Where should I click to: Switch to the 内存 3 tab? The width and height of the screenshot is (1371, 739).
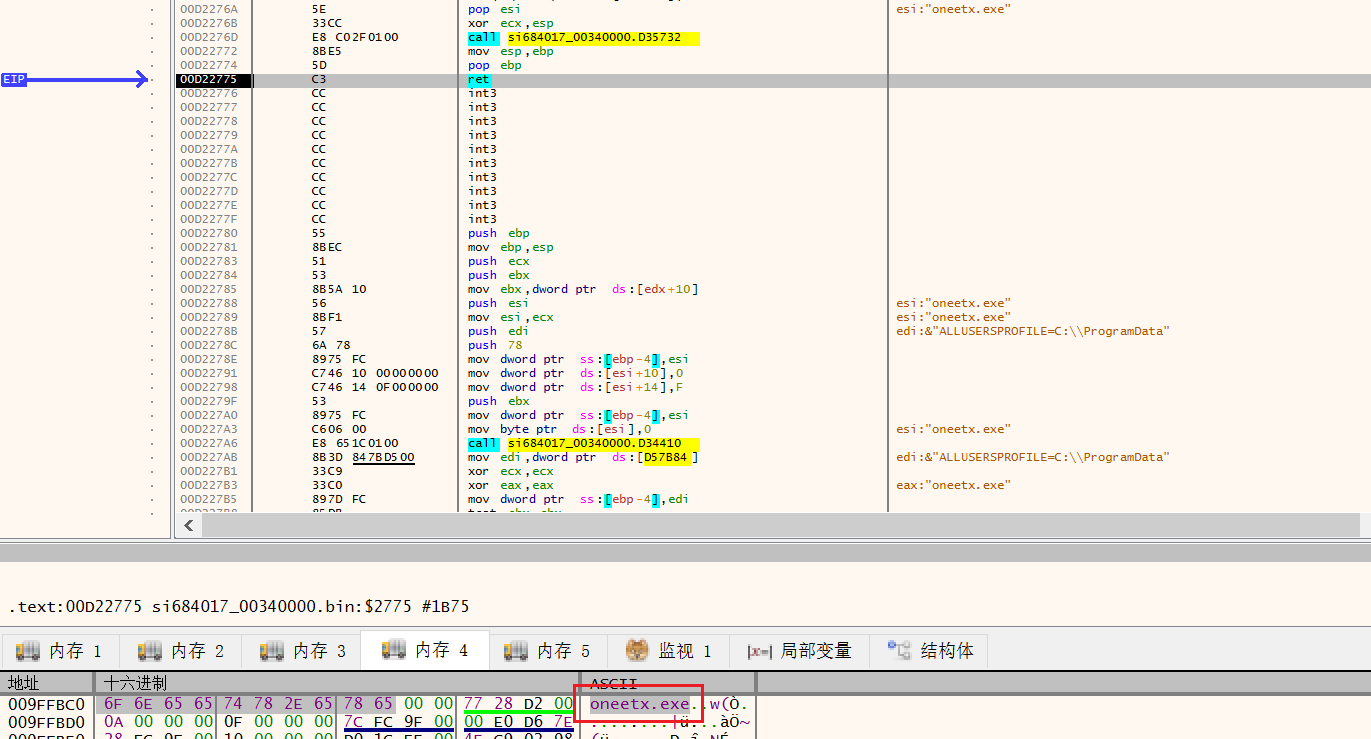303,651
